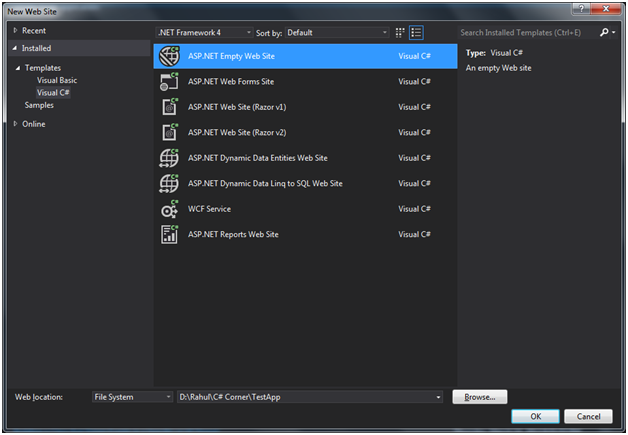Viewport: 628px width, 435px height.
Task: Click Visual C# label in WCF Service row
Action: (x=414, y=209)
